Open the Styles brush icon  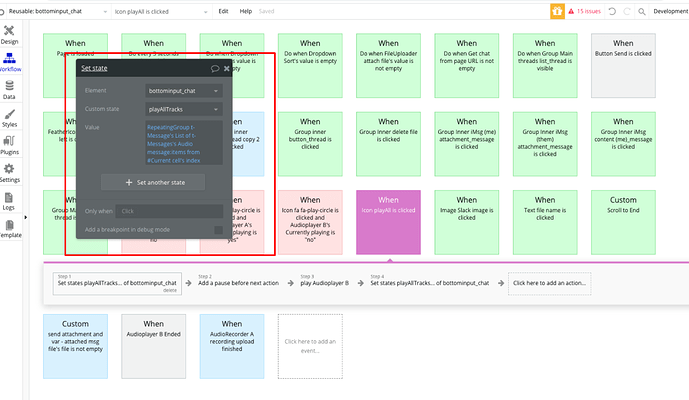(x=9, y=118)
